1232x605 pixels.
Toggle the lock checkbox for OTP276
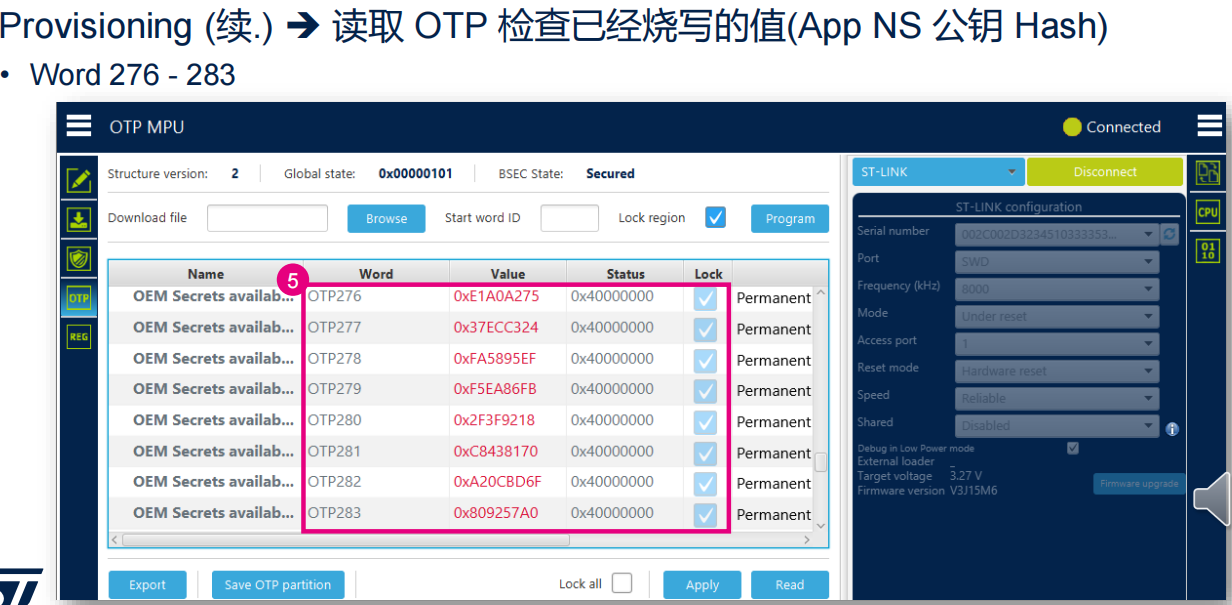coord(705,298)
